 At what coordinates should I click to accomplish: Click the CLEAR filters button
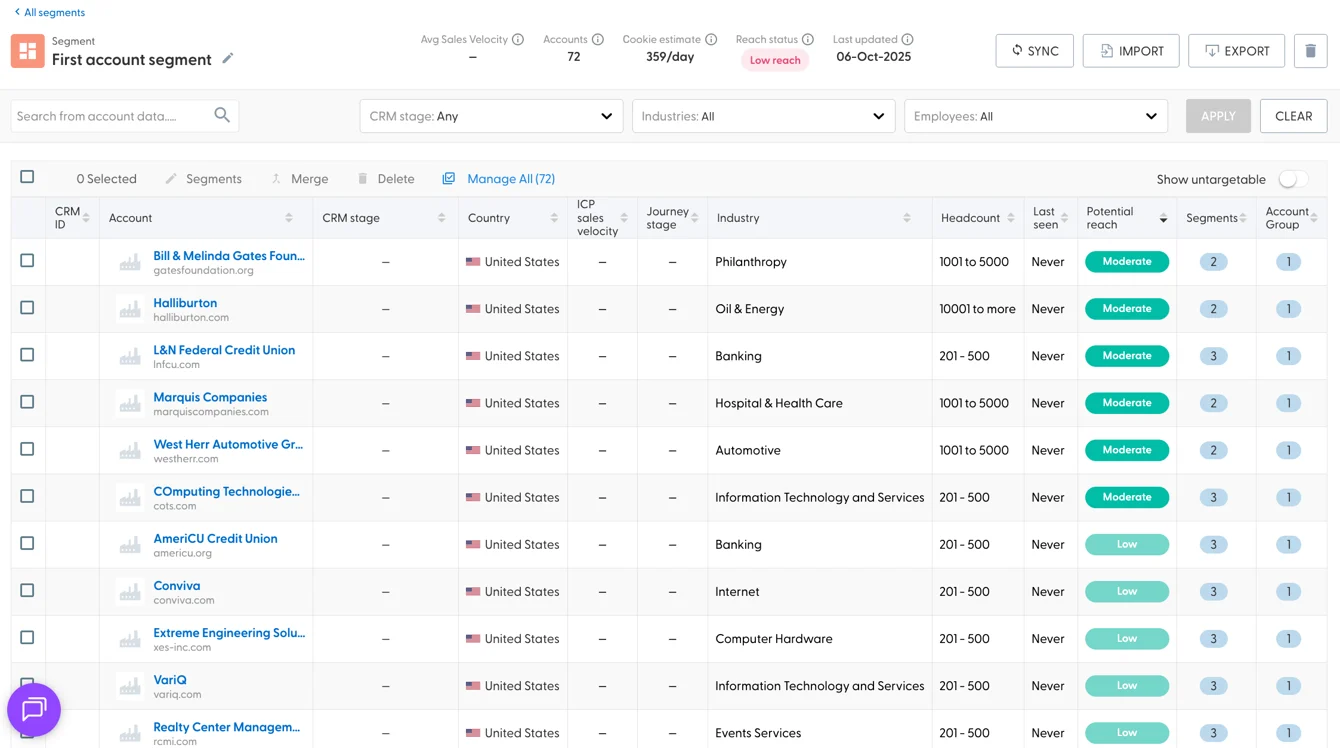tap(1293, 116)
